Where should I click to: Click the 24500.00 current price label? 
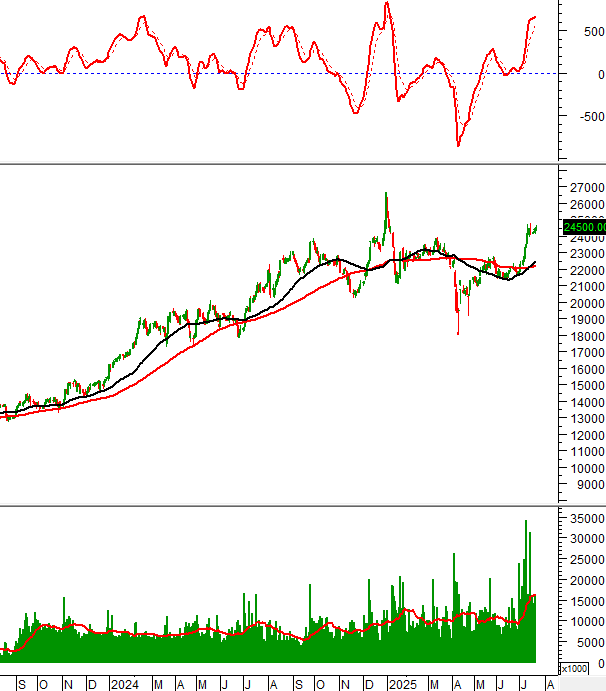pyautogui.click(x=584, y=227)
